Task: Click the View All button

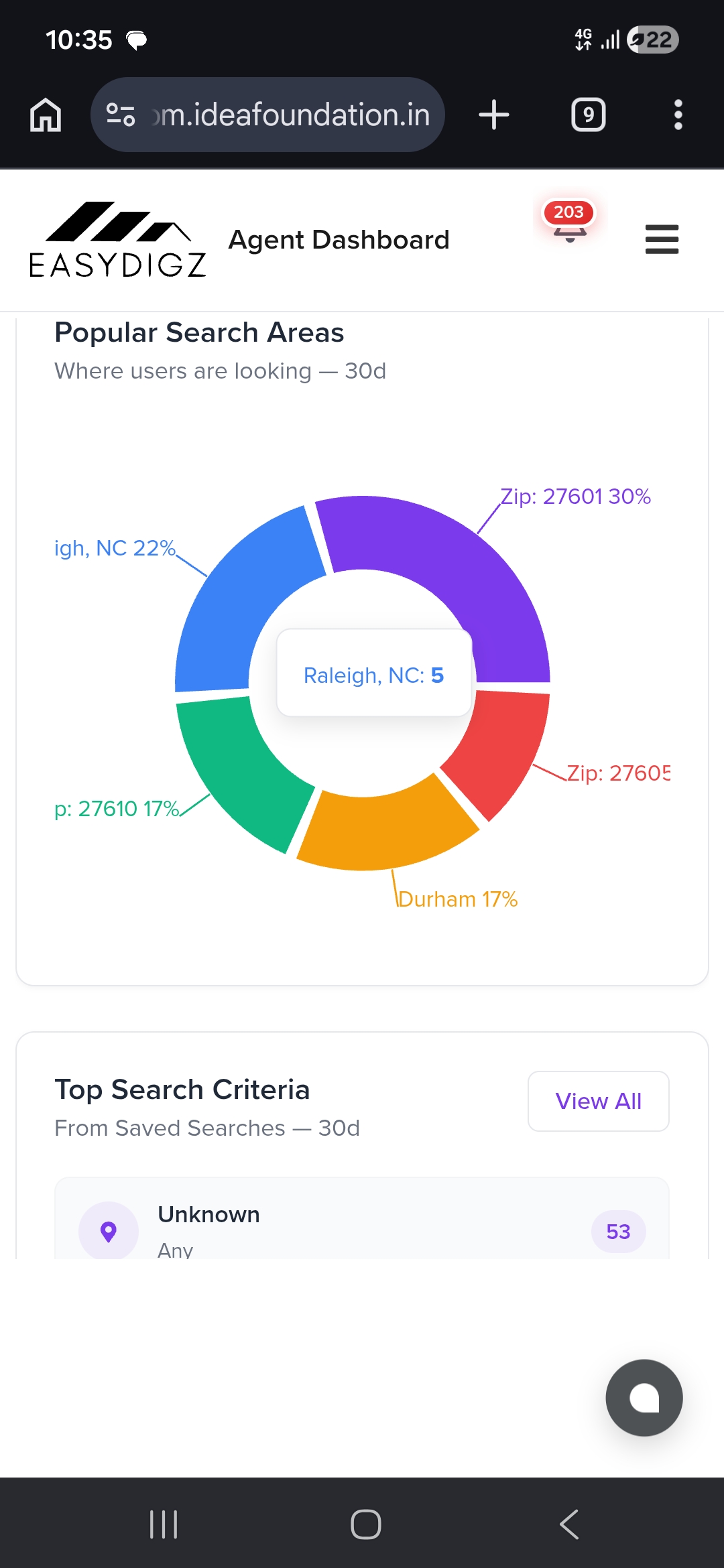Action: (x=599, y=1101)
